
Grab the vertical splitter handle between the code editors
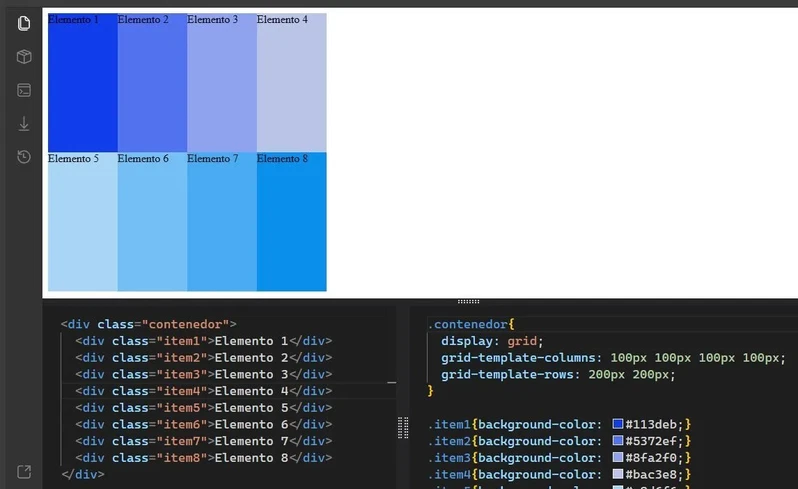click(x=403, y=427)
